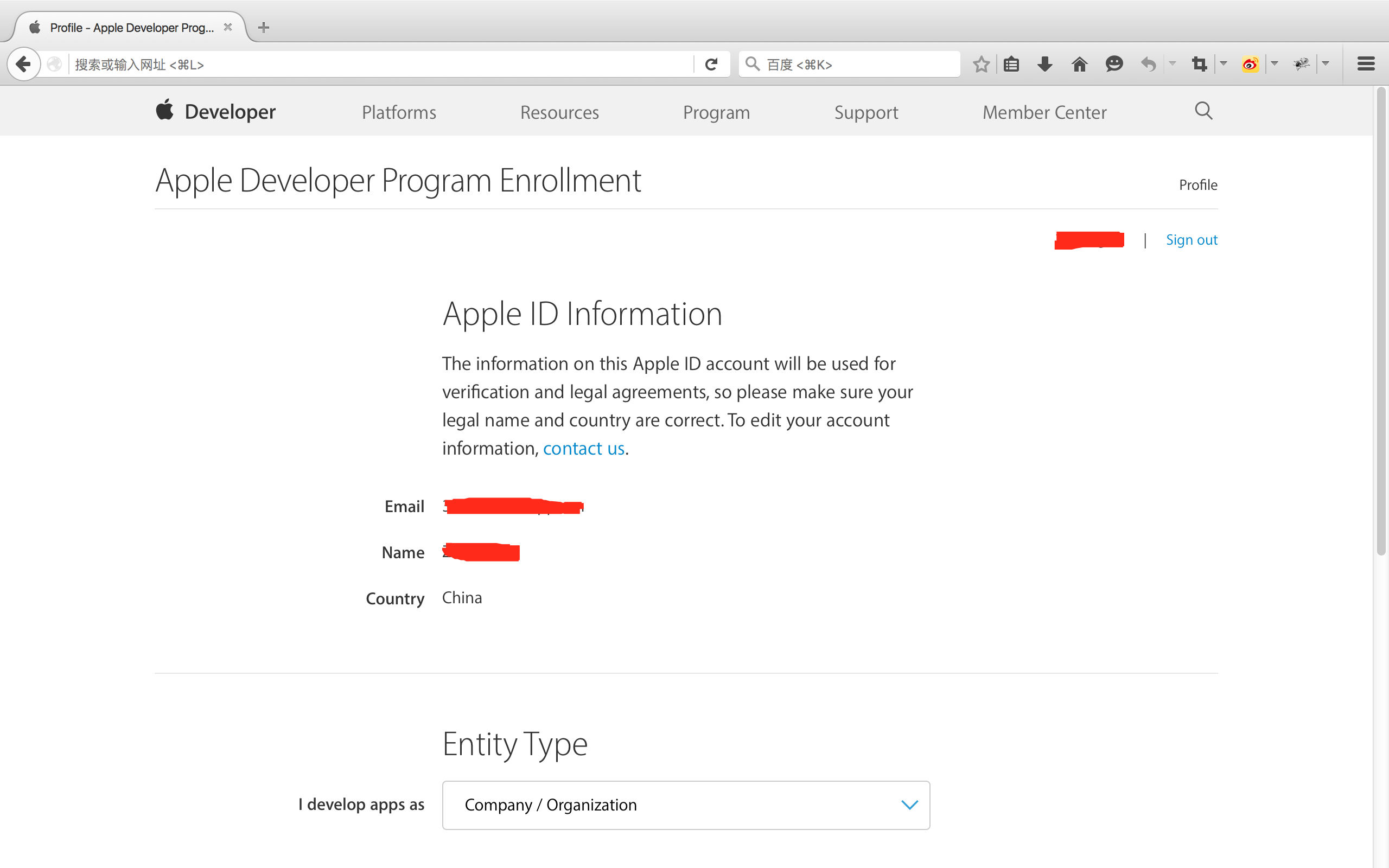Select the Profile browser tab
This screenshot has height=868, width=1389.
131,28
